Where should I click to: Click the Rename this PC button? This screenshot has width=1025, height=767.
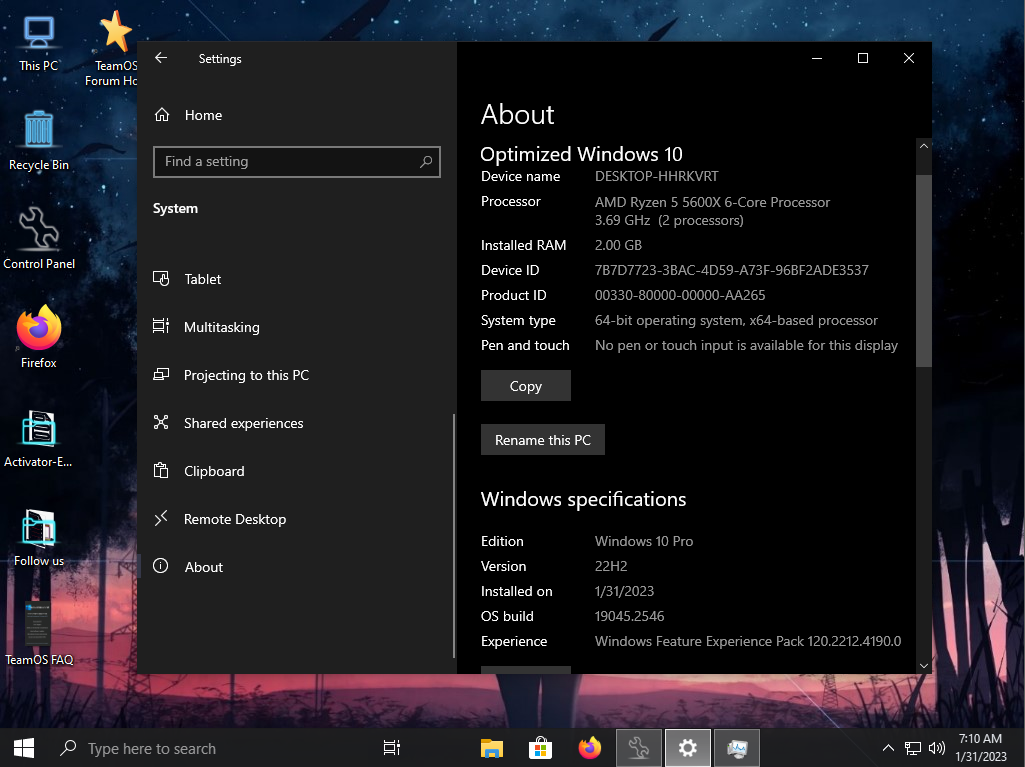543,440
